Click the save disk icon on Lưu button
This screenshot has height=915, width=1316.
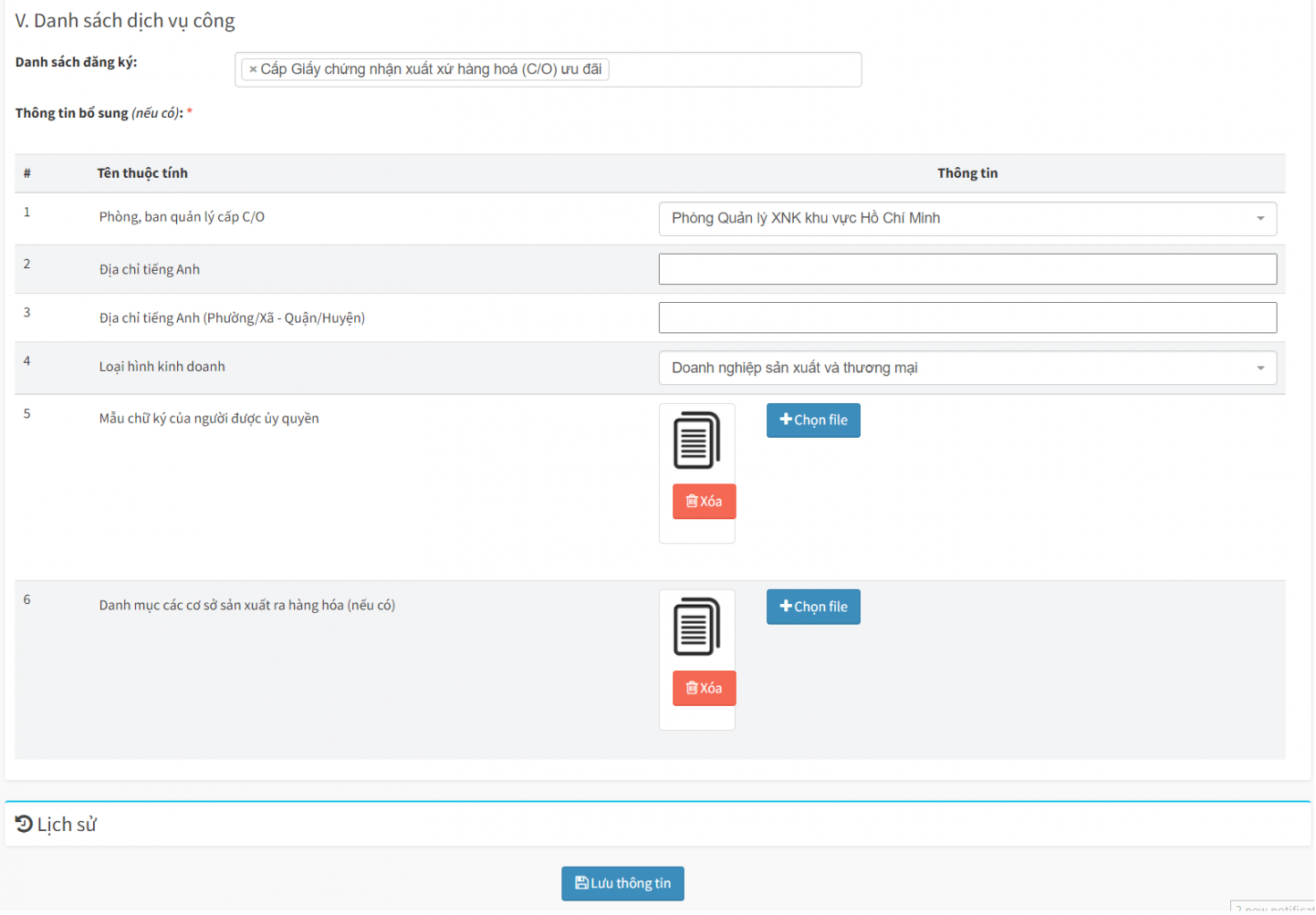click(581, 883)
